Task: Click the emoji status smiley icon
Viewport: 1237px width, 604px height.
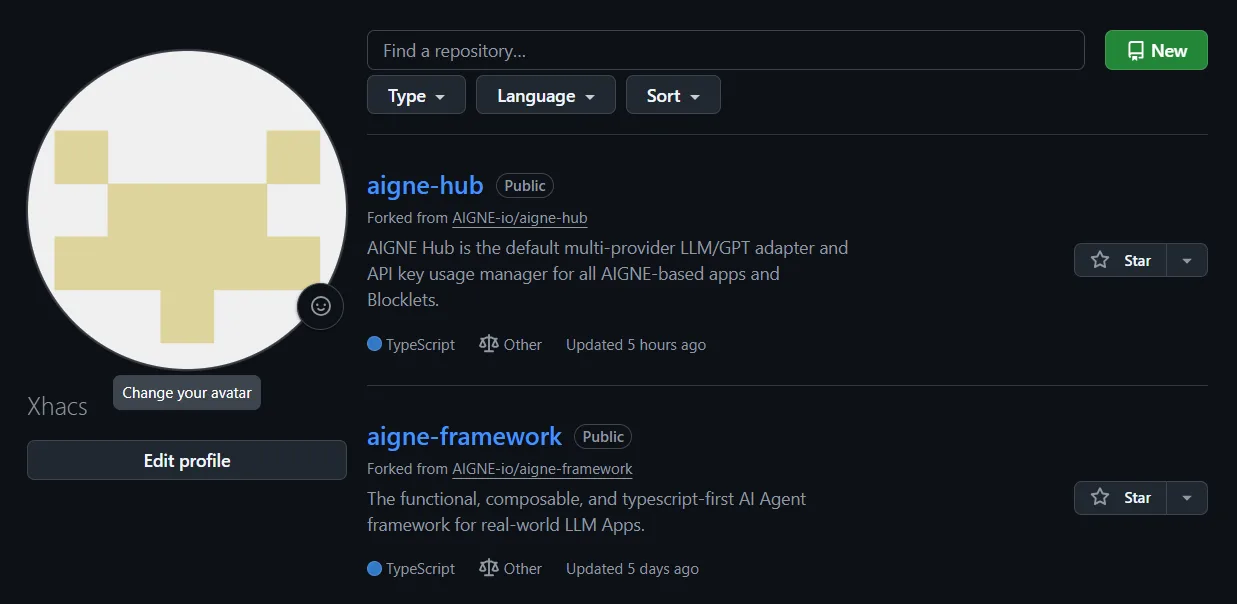Action: click(320, 306)
